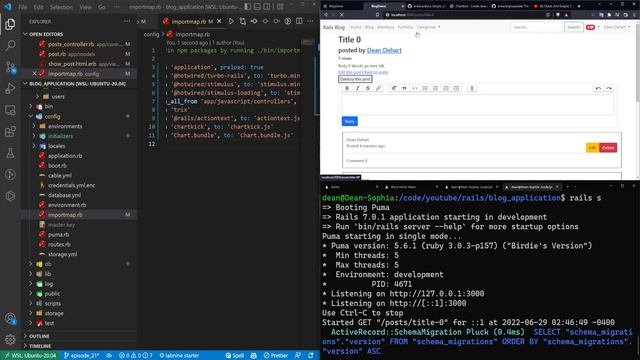Image resolution: width=640 pixels, height=360 pixels.
Task: Click the Search input in the blog navbar
Action: click(x=536, y=27)
